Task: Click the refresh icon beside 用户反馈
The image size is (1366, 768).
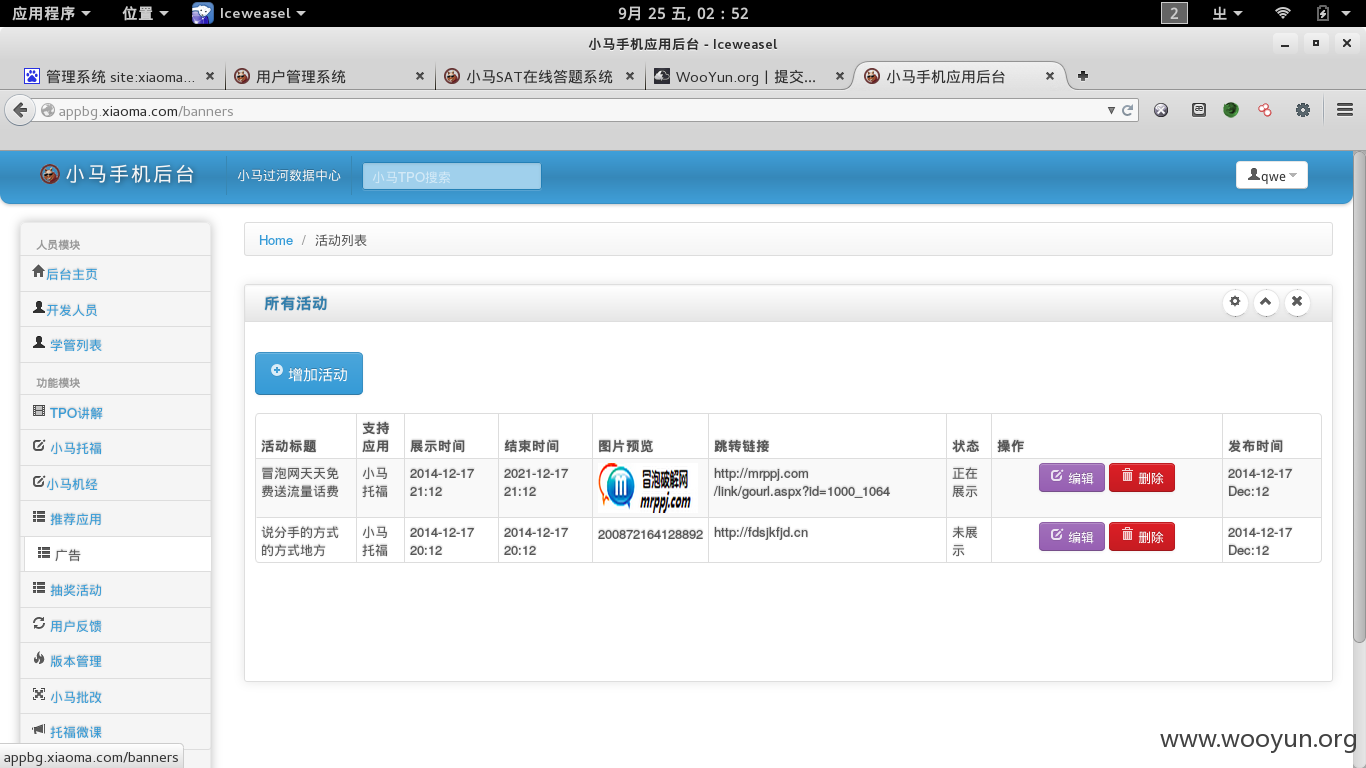Action: pyautogui.click(x=39, y=624)
